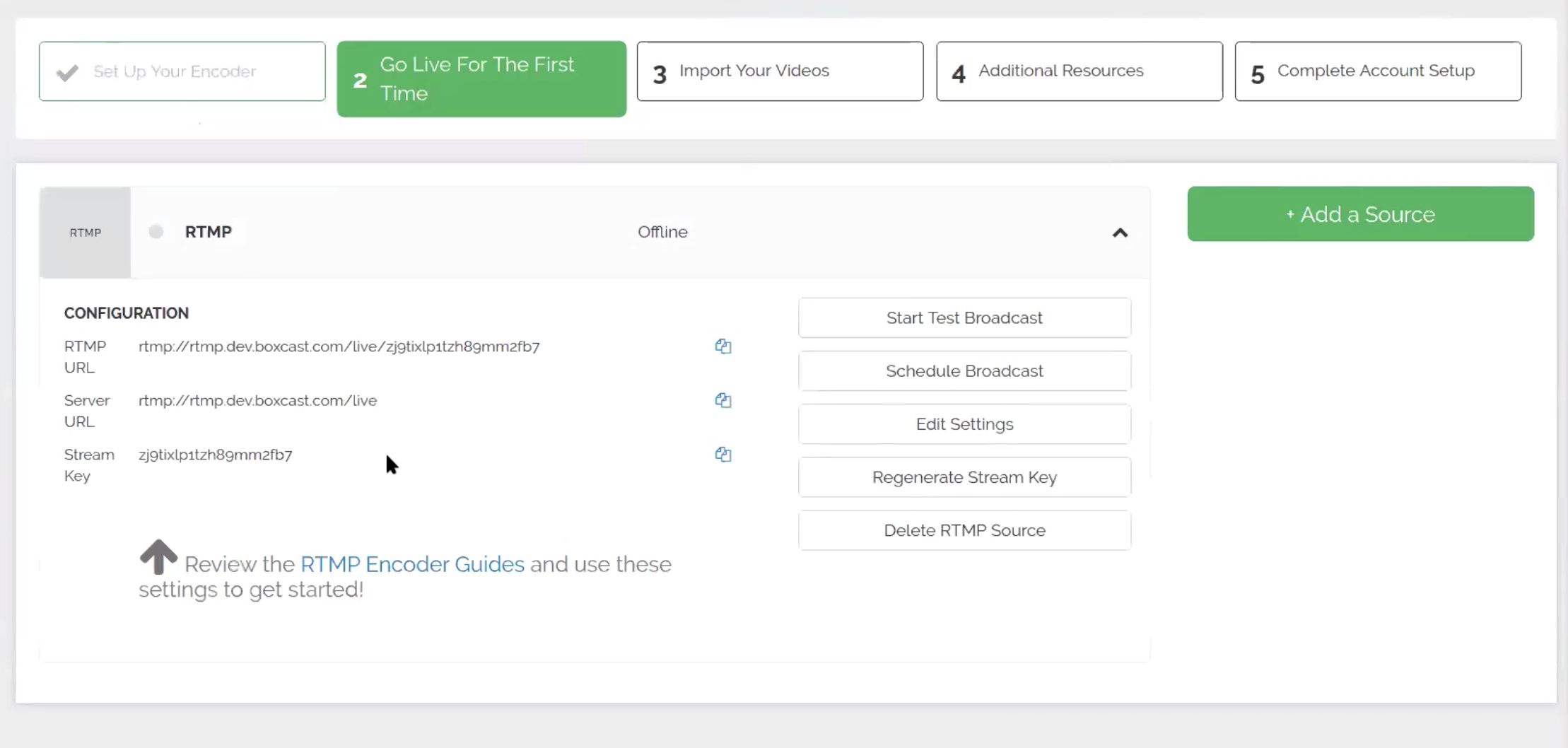Click the checkmark on Set Up Your Encoder
This screenshot has height=748, width=1568.
[x=67, y=73]
